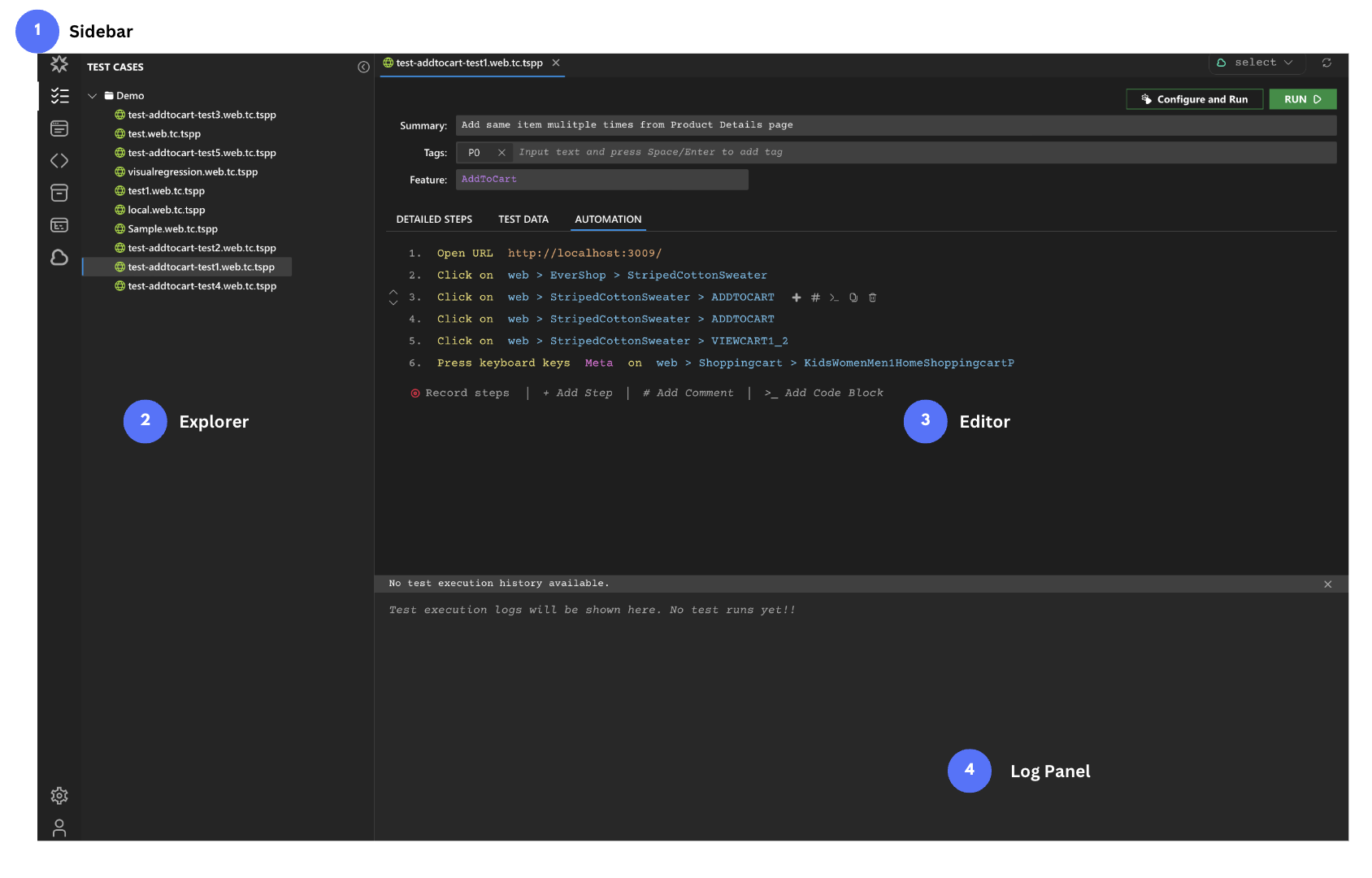Screen dimensions: 1372x878
Task: Collapse the Test Cases explorer panel
Action: tap(363, 67)
